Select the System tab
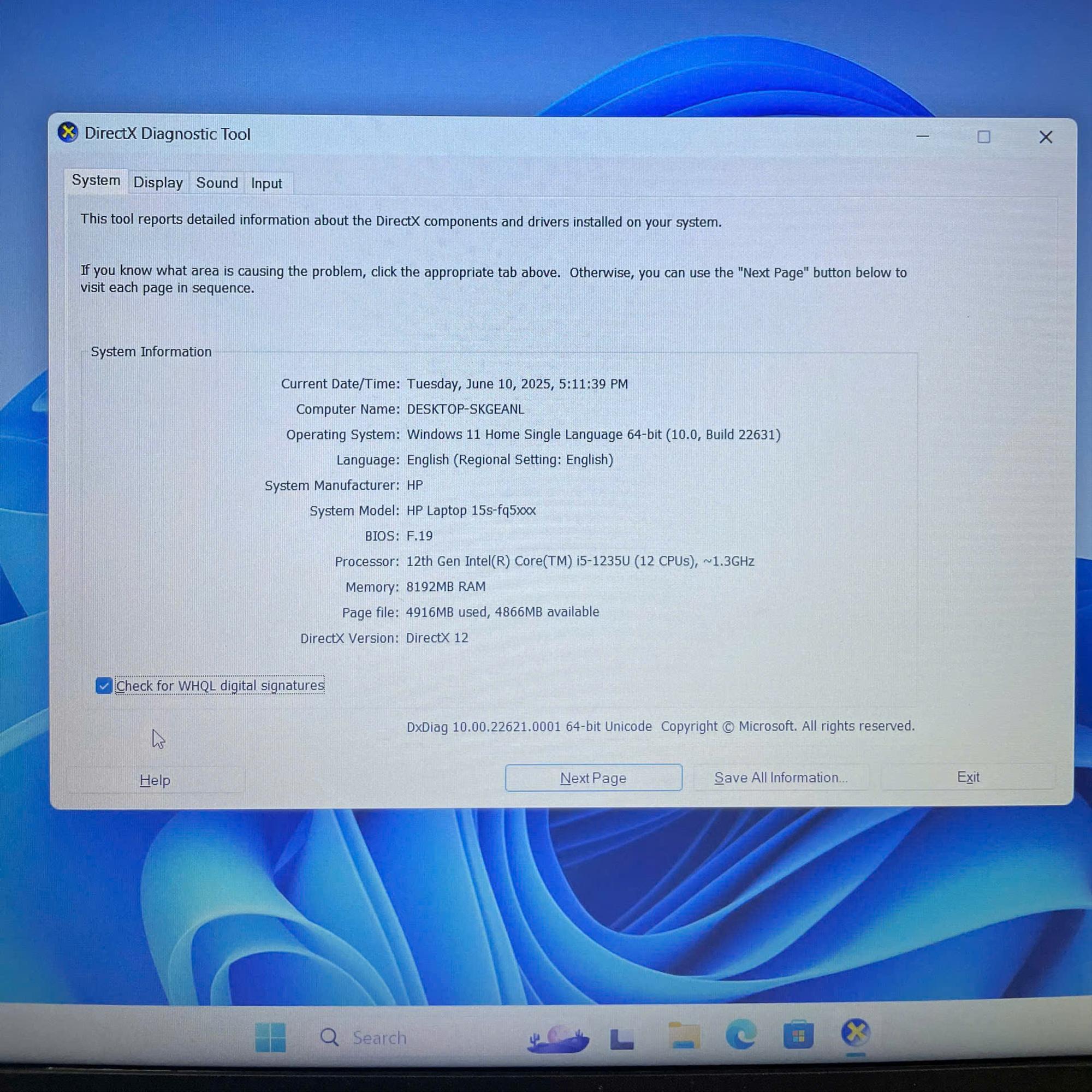The height and width of the screenshot is (1092, 1092). pos(96,180)
